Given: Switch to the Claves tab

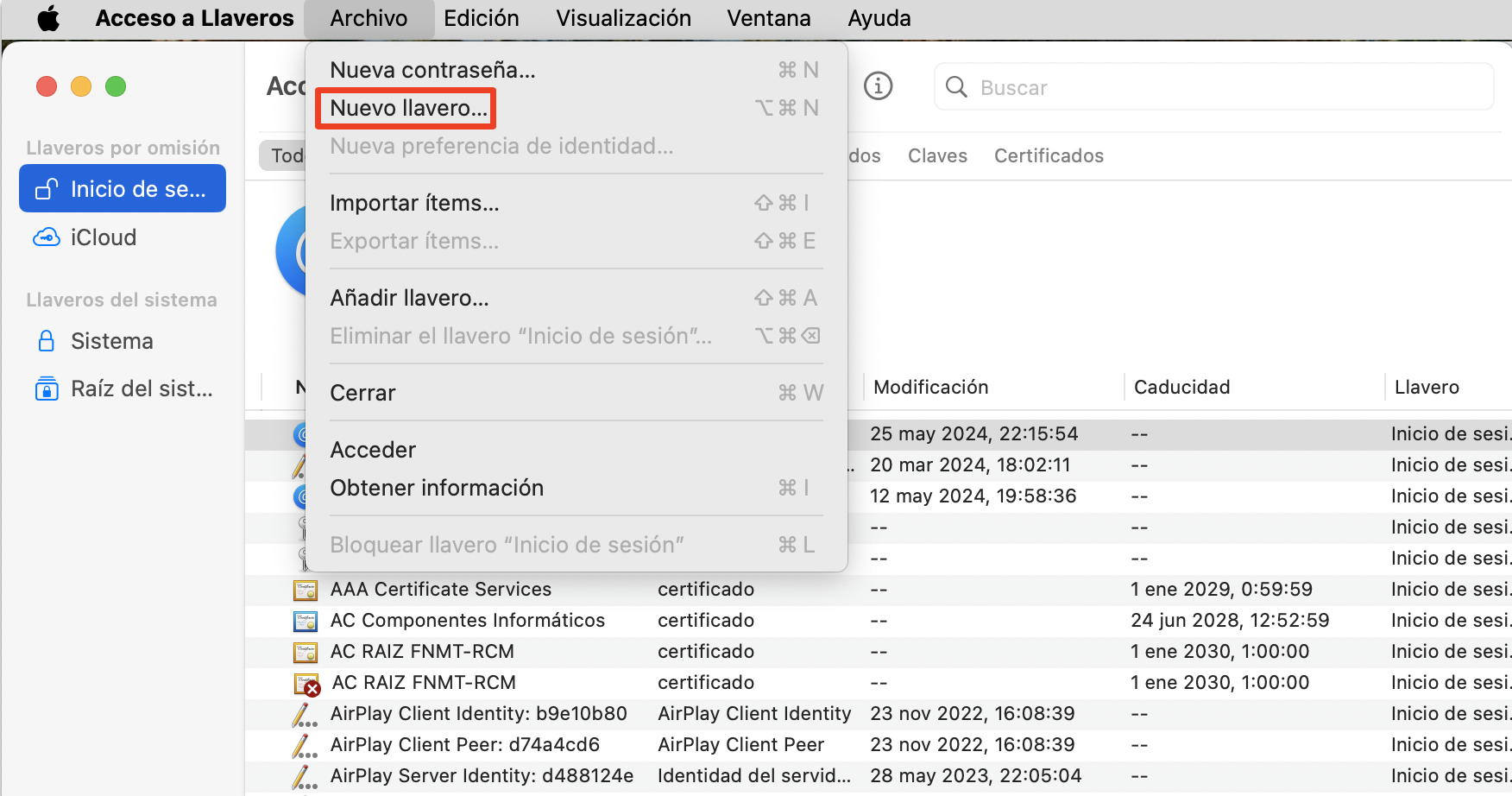Looking at the screenshot, I should (937, 155).
